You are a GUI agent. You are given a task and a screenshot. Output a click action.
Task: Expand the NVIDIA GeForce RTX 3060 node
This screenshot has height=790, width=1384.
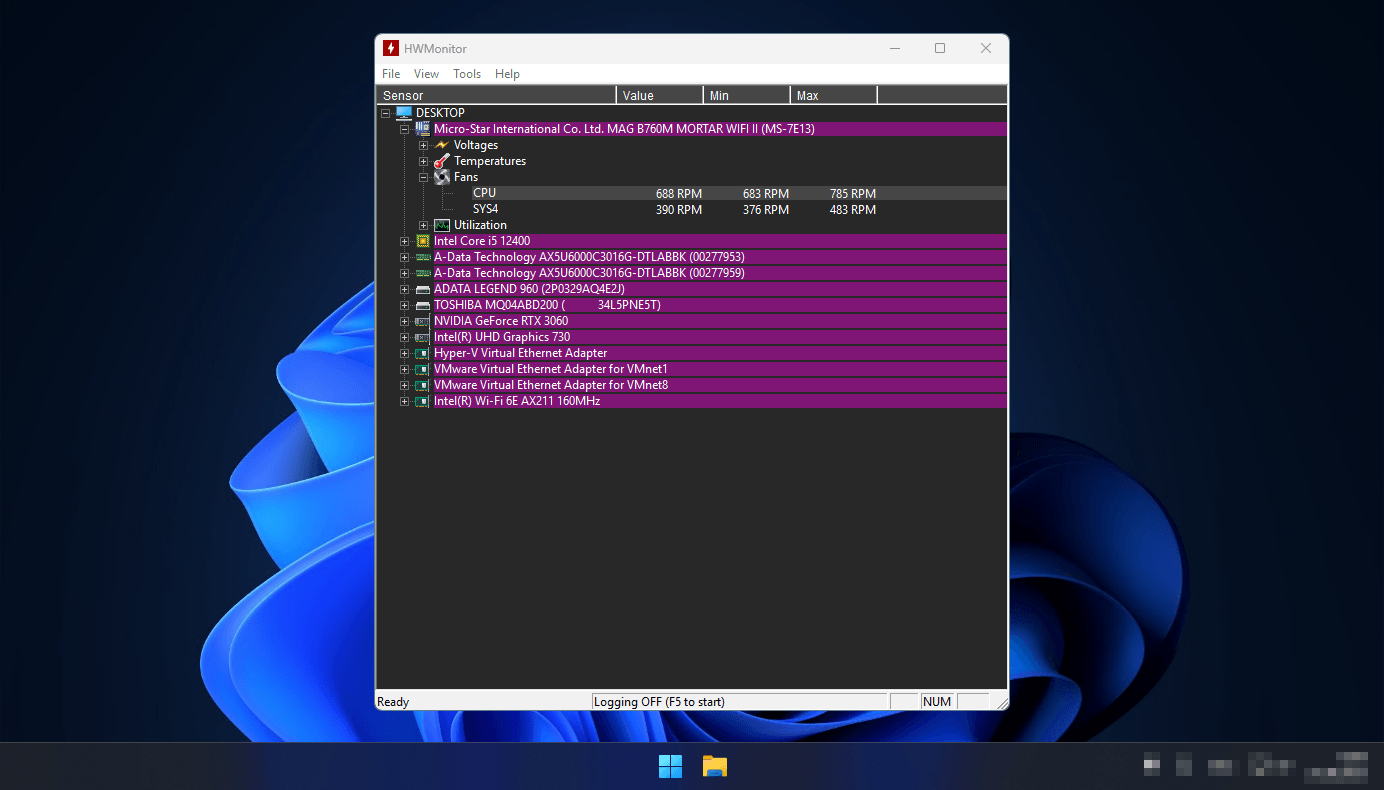(404, 321)
